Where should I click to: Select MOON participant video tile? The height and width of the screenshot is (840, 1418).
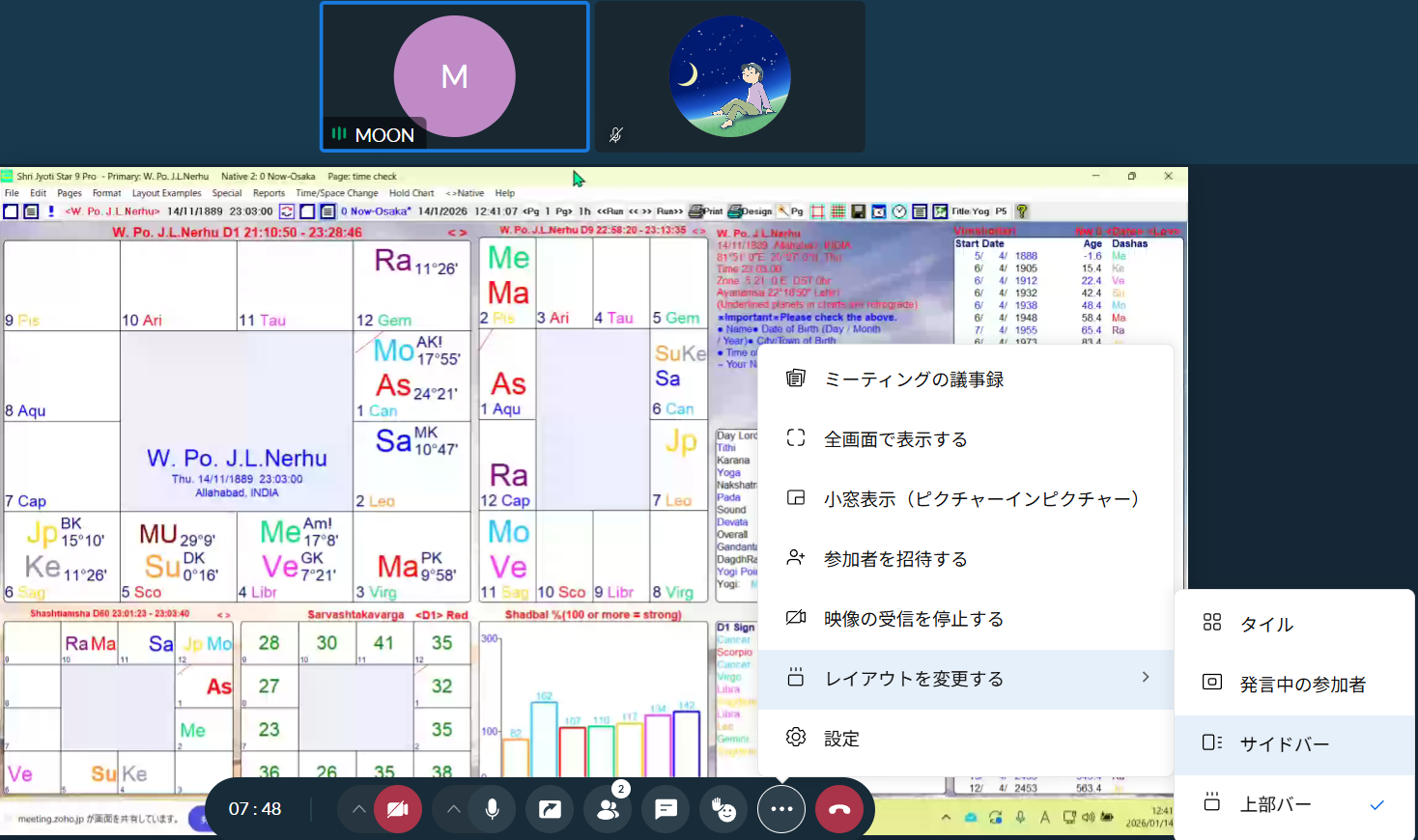454,77
